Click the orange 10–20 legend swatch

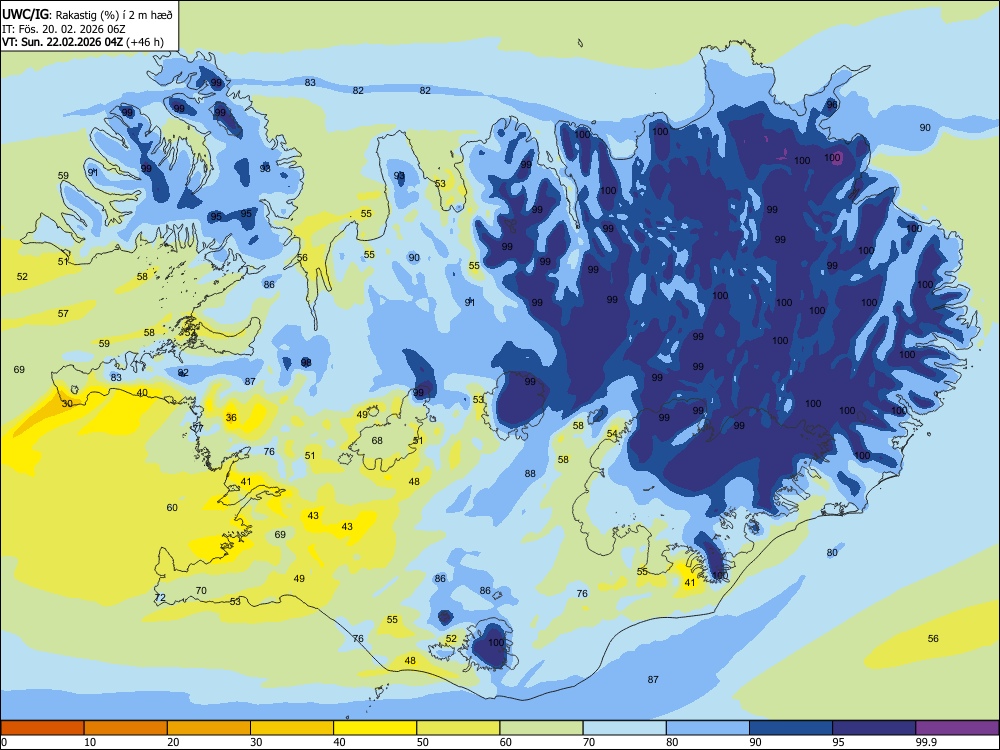point(126,728)
